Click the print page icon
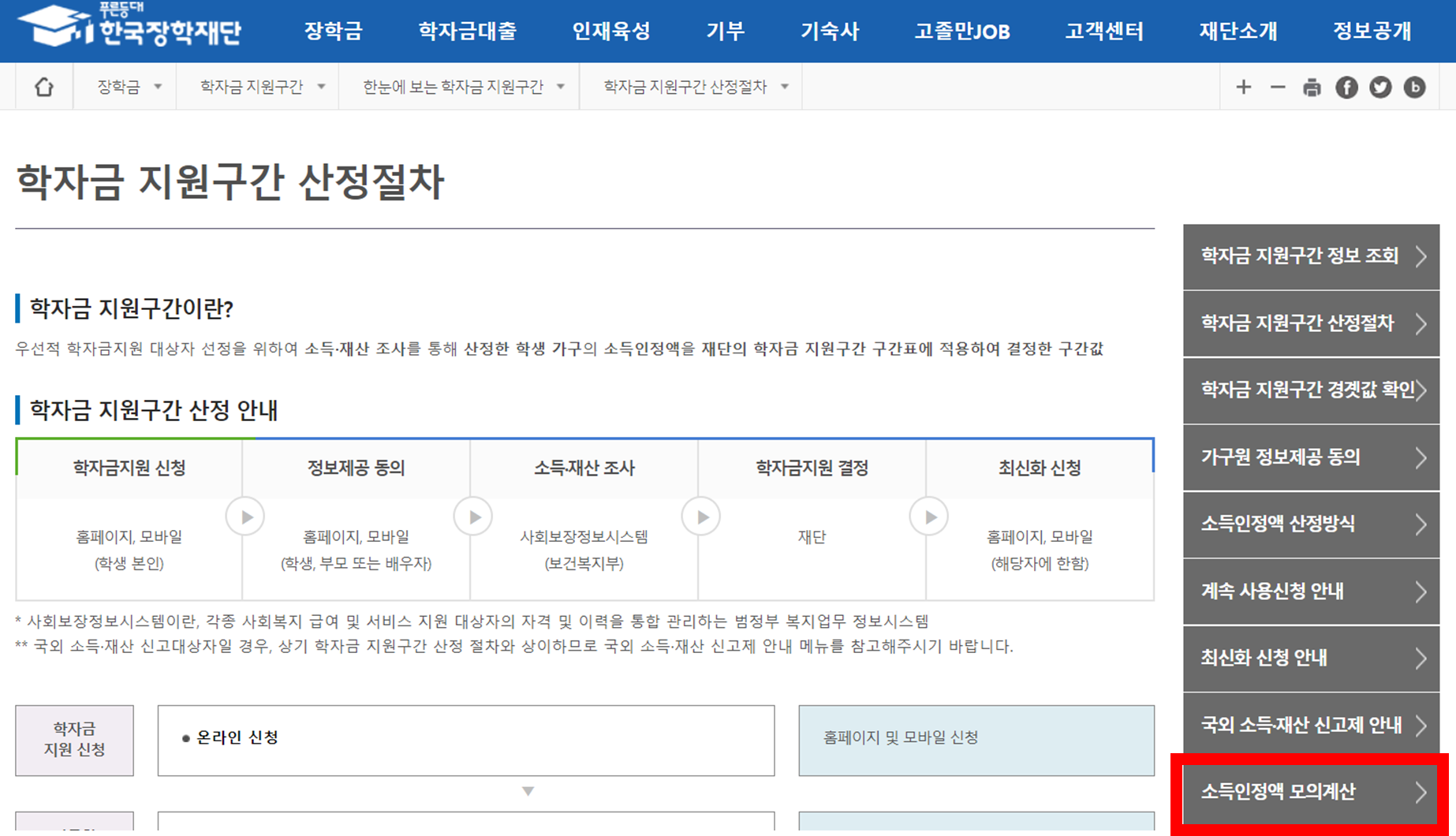 tap(1312, 87)
